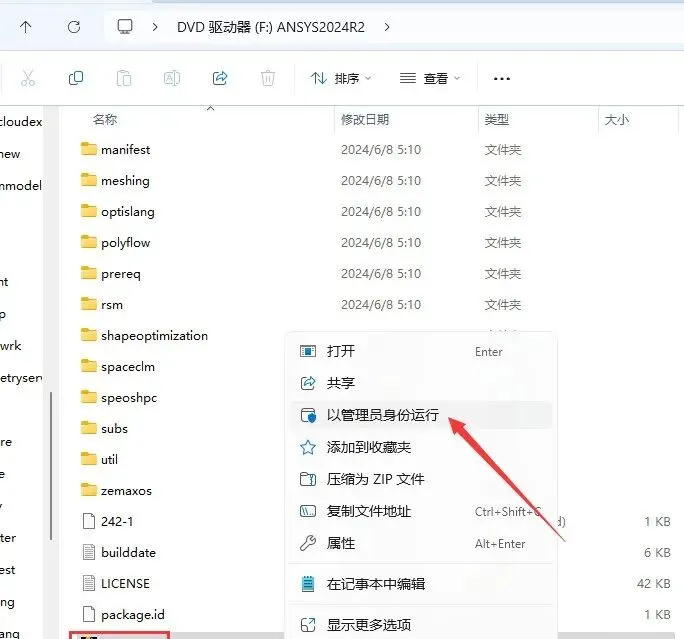Sort by the 类型 column header

pyautogui.click(x=497, y=119)
